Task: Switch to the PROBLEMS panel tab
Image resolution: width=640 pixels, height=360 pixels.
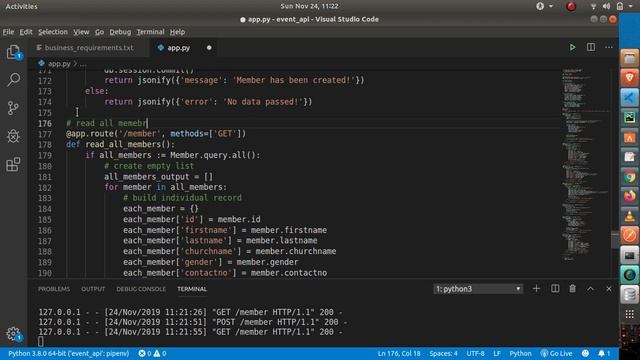Action: click(54, 289)
